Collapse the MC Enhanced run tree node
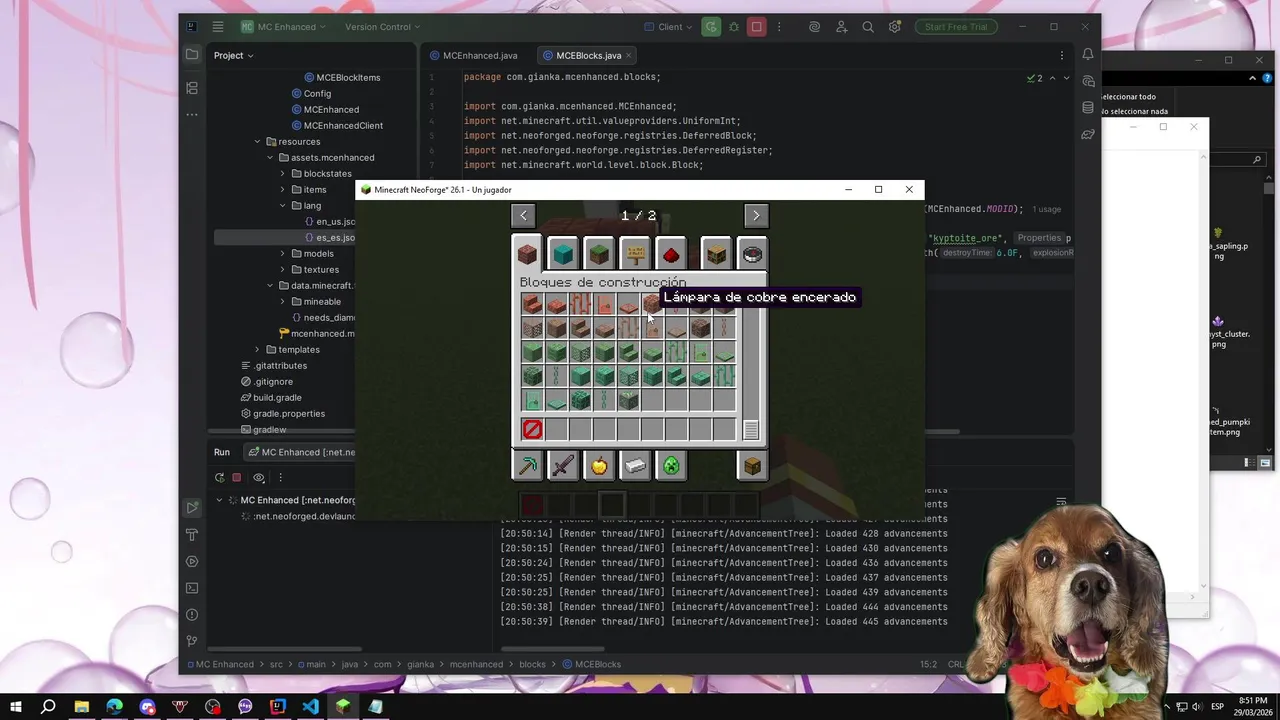Image resolution: width=1280 pixels, height=720 pixels. [x=220, y=500]
